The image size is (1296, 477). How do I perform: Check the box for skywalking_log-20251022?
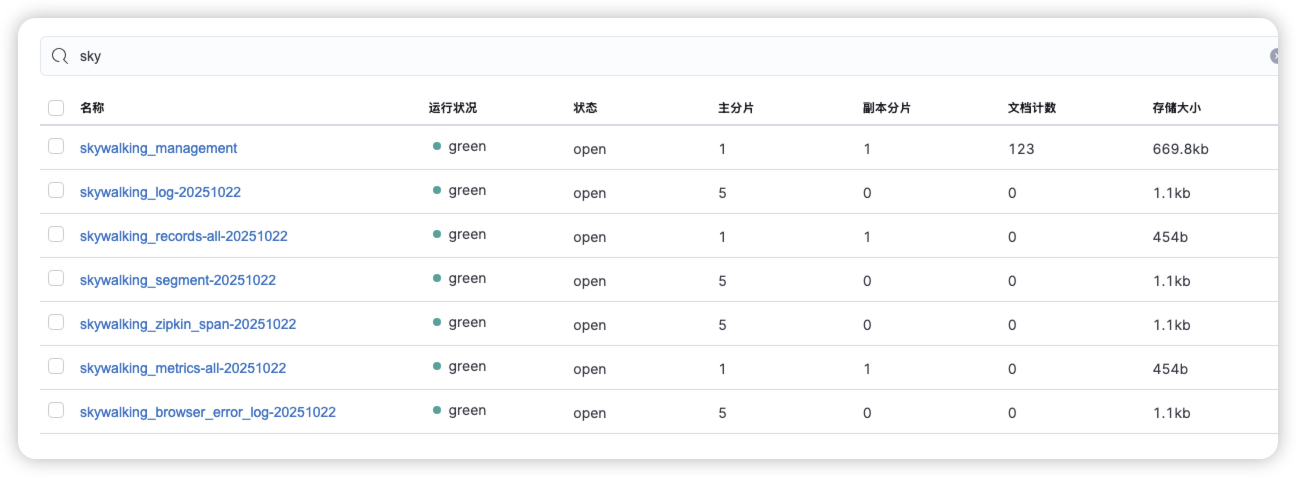coord(56,190)
